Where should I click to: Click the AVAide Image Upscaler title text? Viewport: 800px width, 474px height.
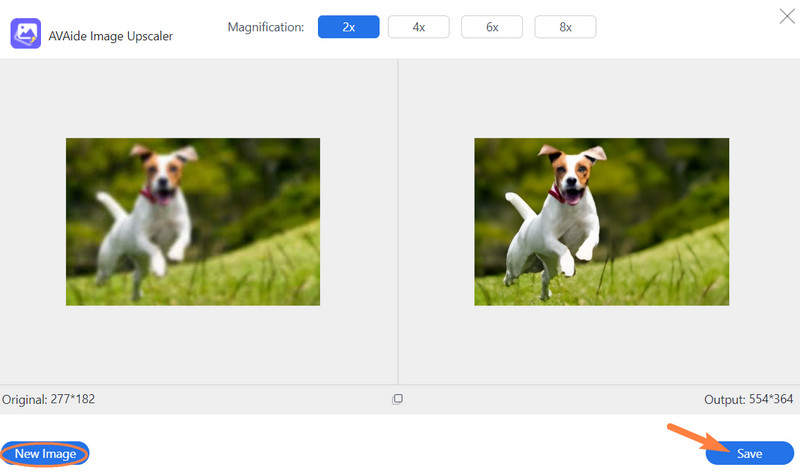tap(111, 35)
